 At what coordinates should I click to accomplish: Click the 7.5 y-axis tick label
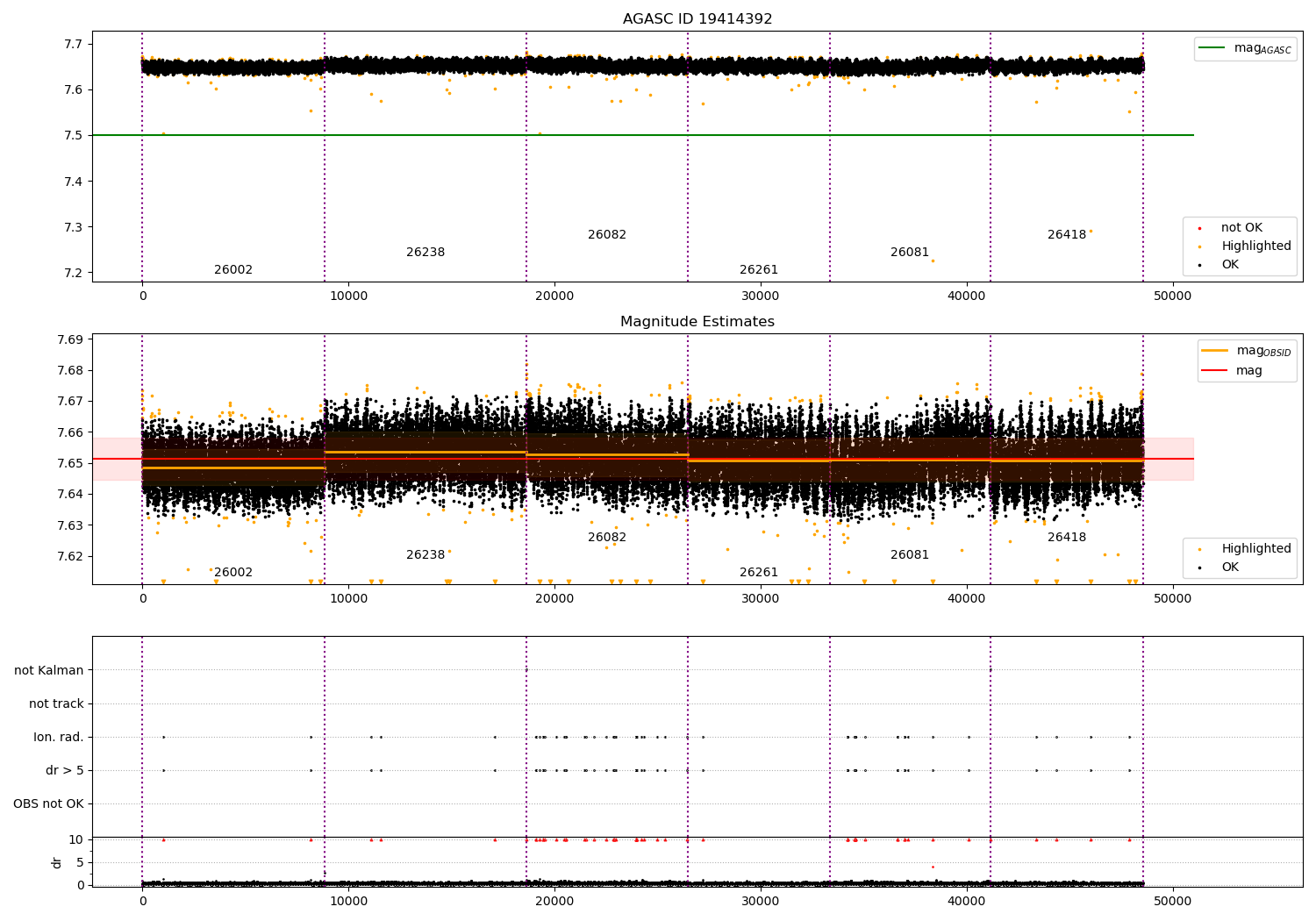[73, 136]
